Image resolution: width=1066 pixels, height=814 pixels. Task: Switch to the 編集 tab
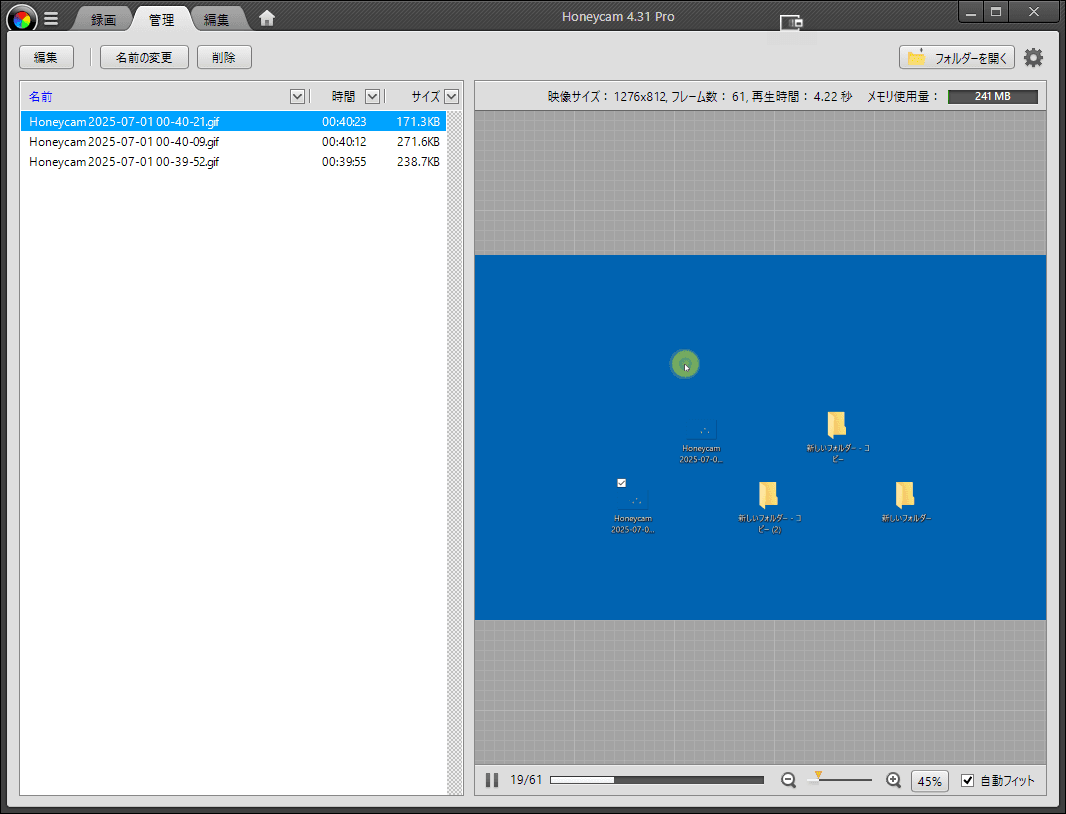click(216, 19)
